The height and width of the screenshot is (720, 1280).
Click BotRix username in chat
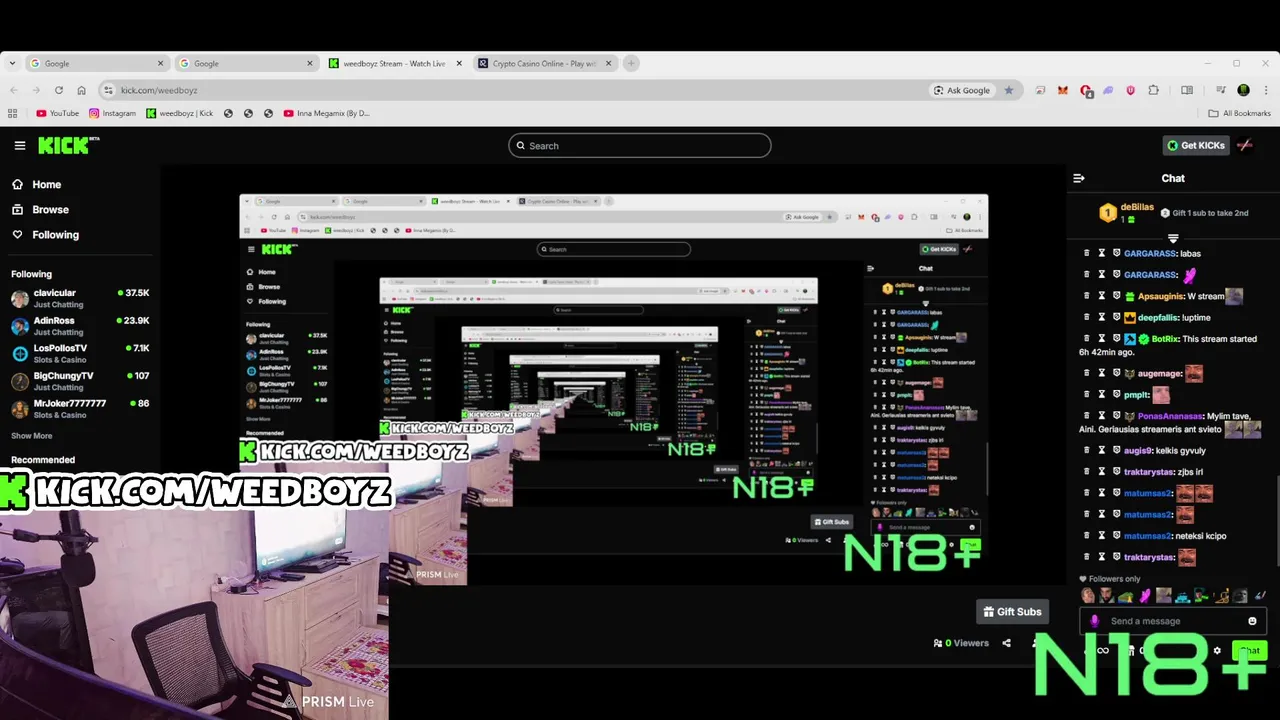coord(1164,339)
